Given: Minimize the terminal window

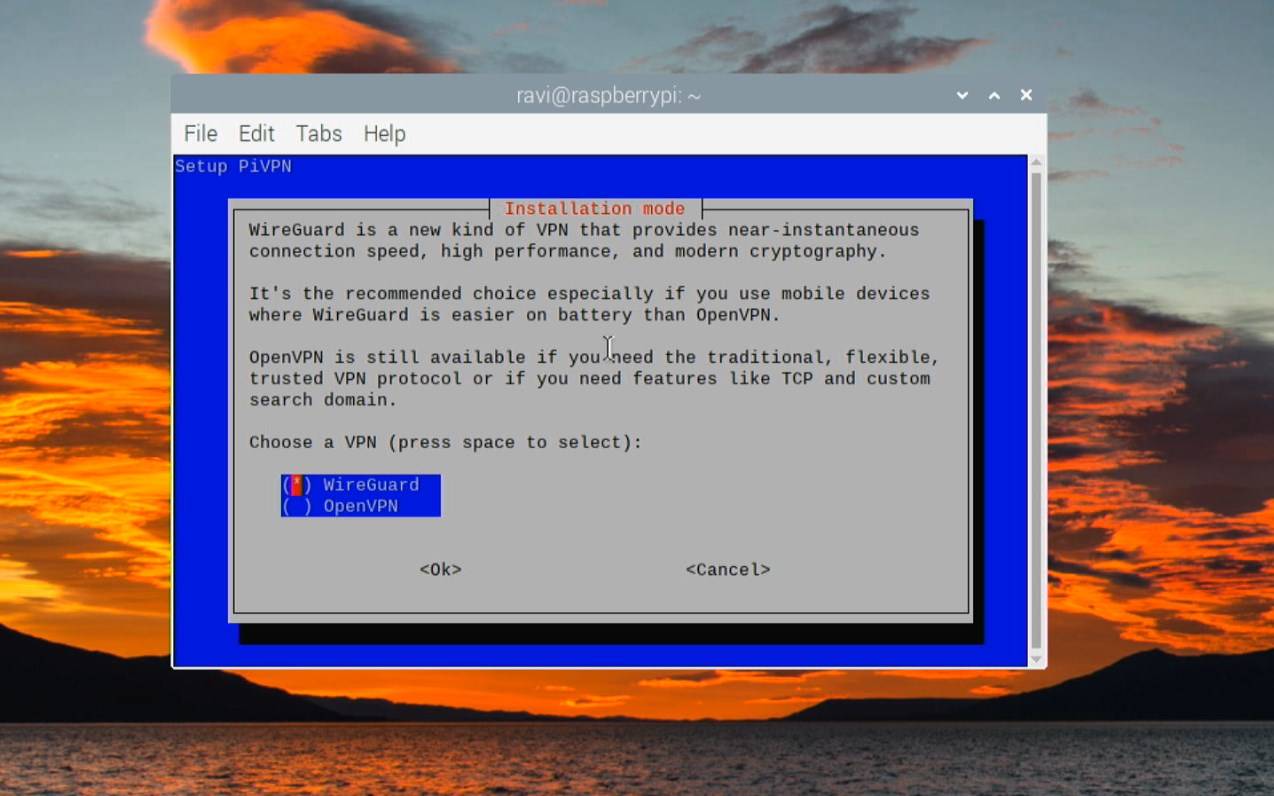Looking at the screenshot, I should [961, 95].
